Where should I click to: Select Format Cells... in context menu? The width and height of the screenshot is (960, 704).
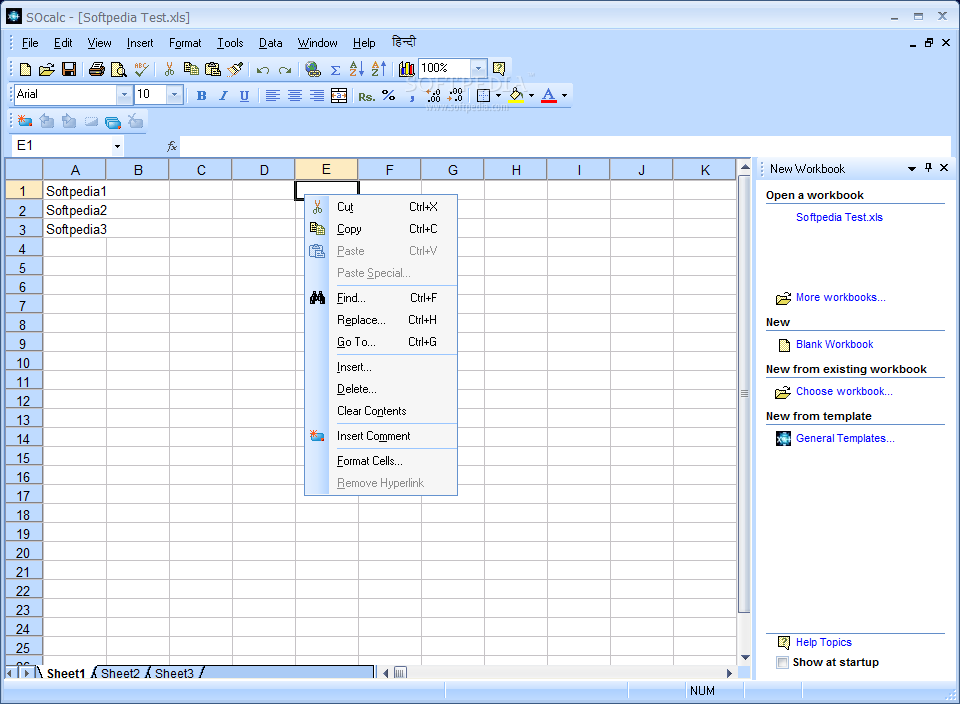click(381, 461)
